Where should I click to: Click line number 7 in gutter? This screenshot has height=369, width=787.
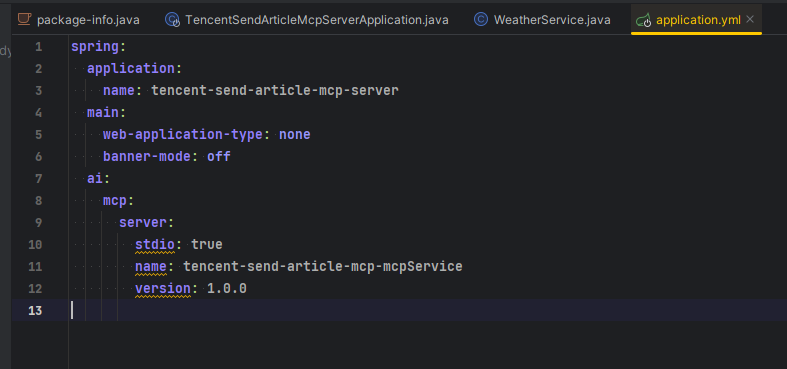39,179
